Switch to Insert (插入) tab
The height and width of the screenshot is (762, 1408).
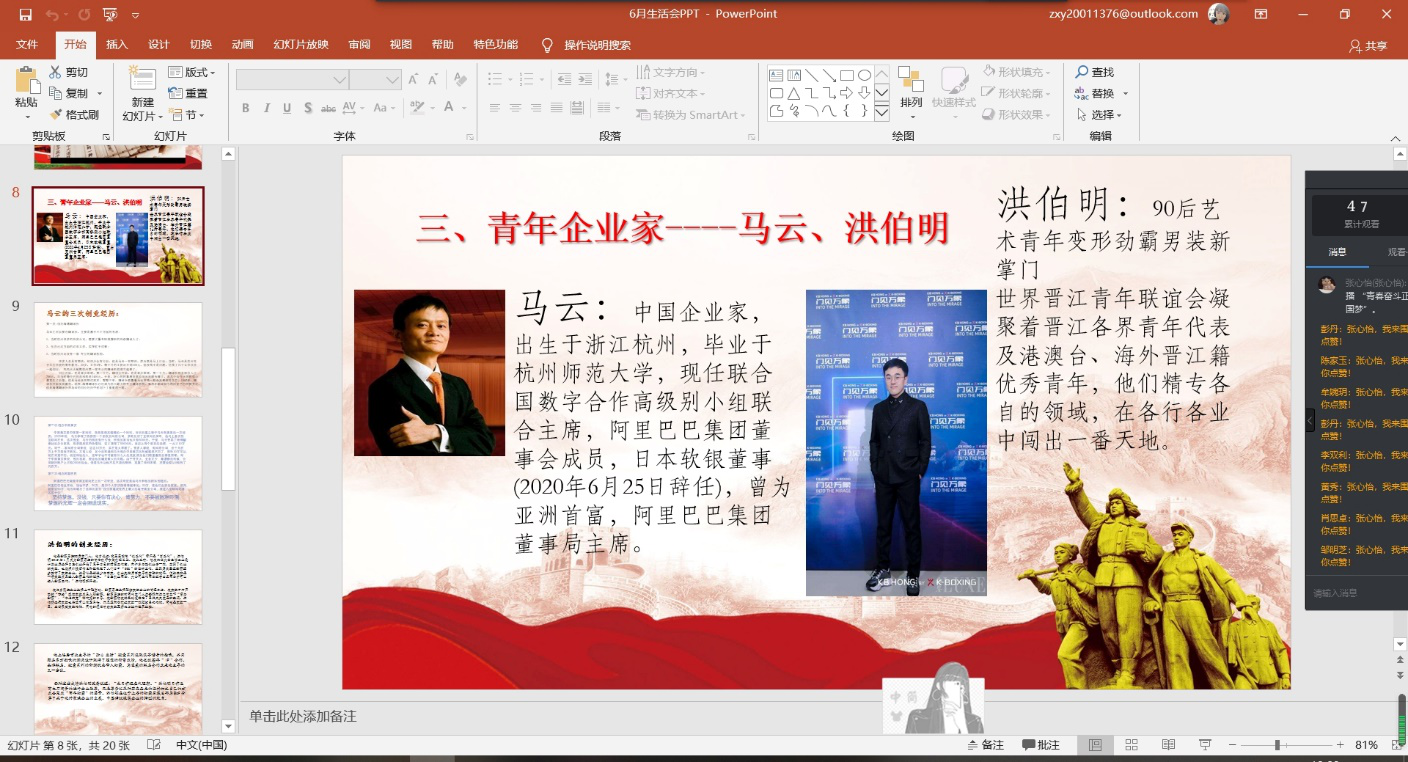coord(117,45)
